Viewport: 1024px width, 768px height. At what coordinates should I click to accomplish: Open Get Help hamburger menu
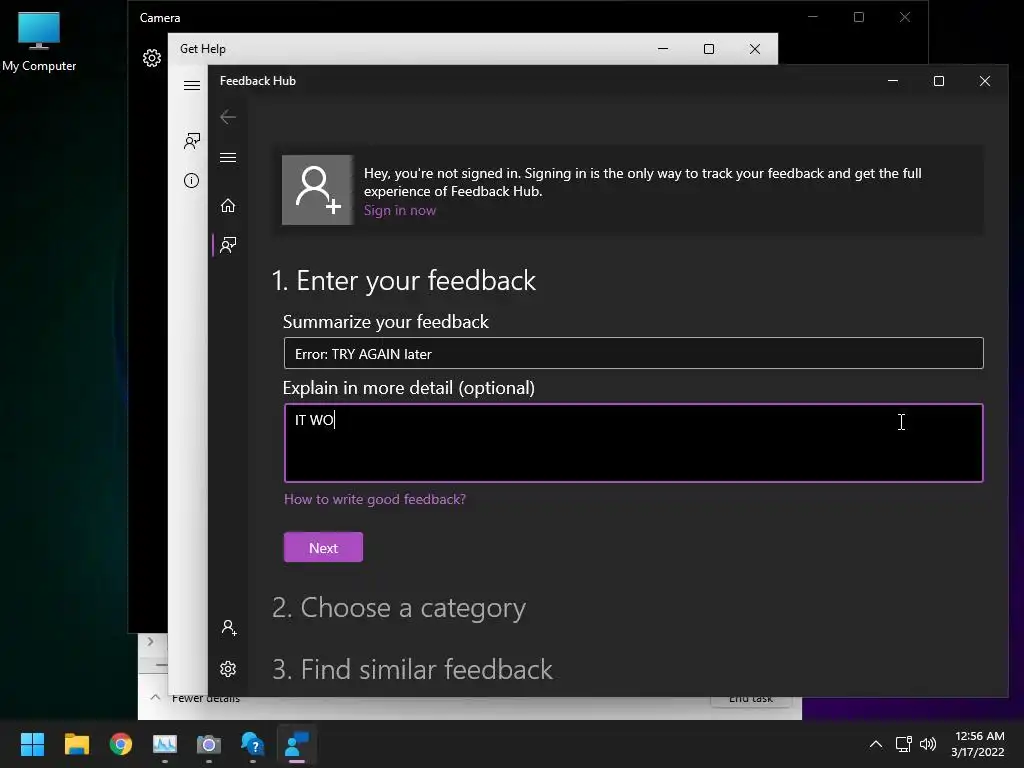click(191, 86)
